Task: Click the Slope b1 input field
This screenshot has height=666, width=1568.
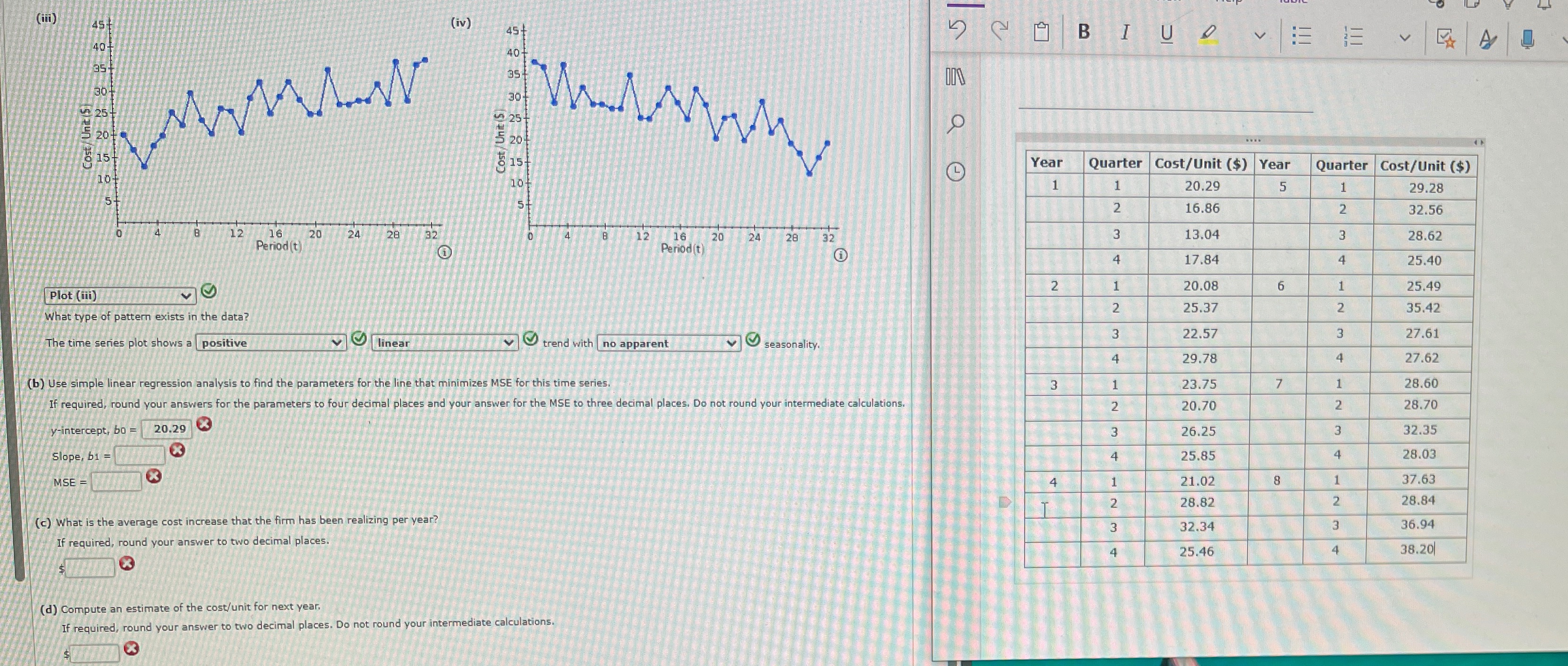Action: pos(140,455)
